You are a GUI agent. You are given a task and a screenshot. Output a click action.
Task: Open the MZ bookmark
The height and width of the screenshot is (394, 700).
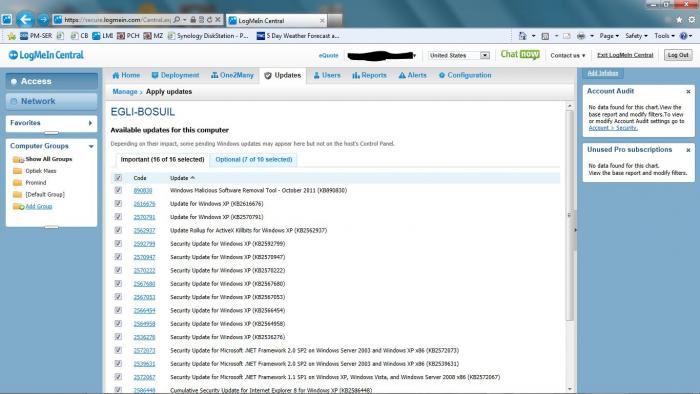pos(153,36)
